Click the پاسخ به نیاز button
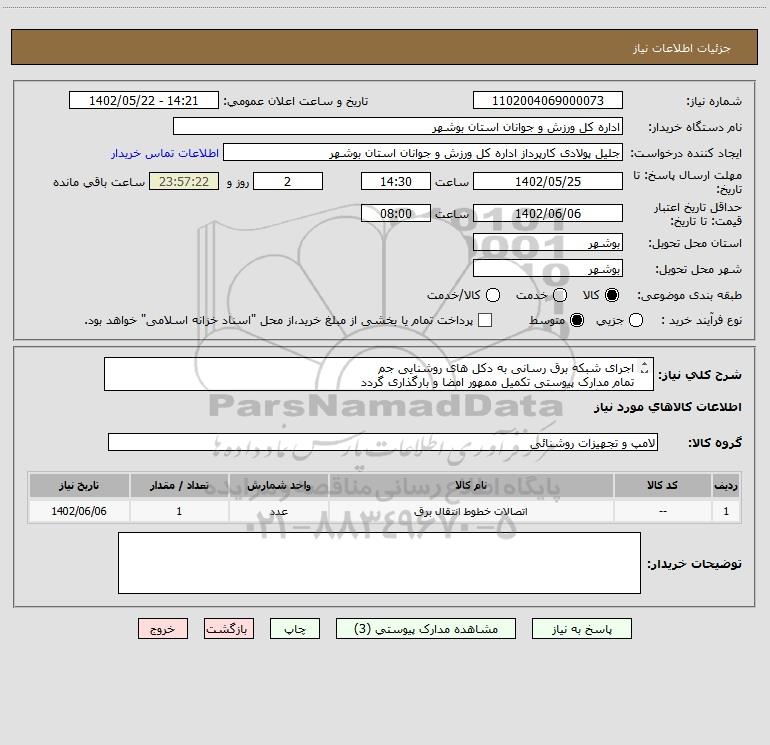 coord(581,629)
